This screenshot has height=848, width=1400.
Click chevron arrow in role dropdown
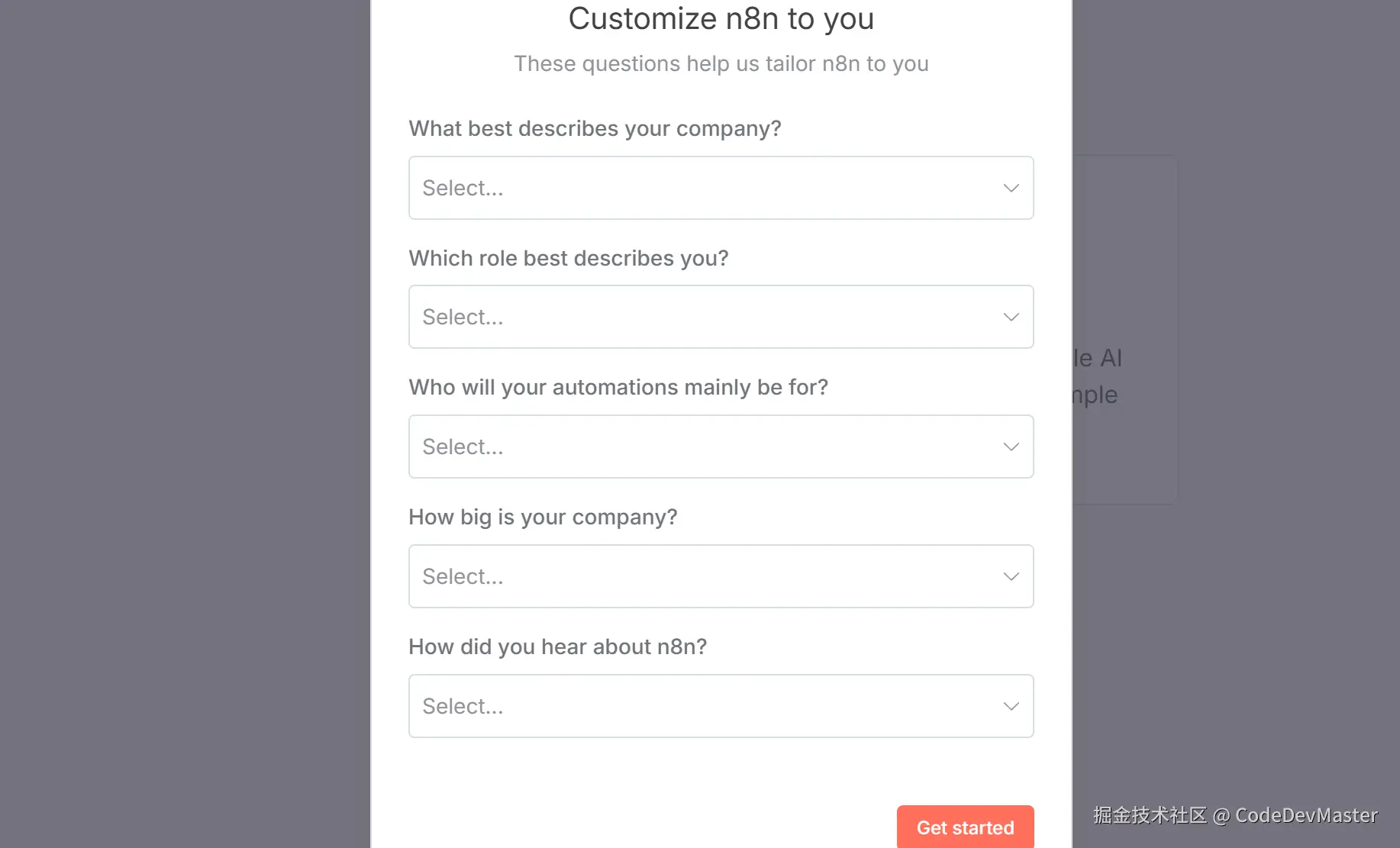click(1011, 317)
